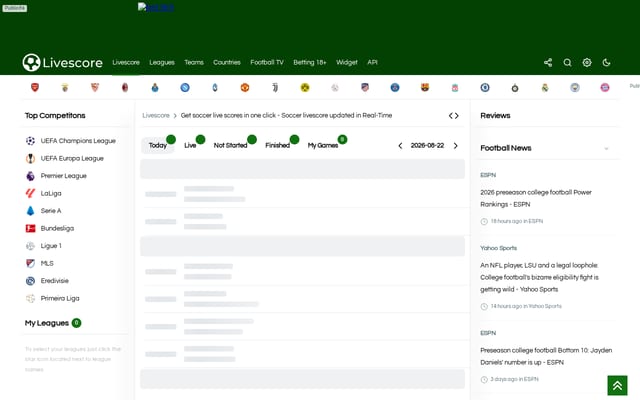640x400 pixels.
Task: Select the Today filter tab
Action: (158, 145)
